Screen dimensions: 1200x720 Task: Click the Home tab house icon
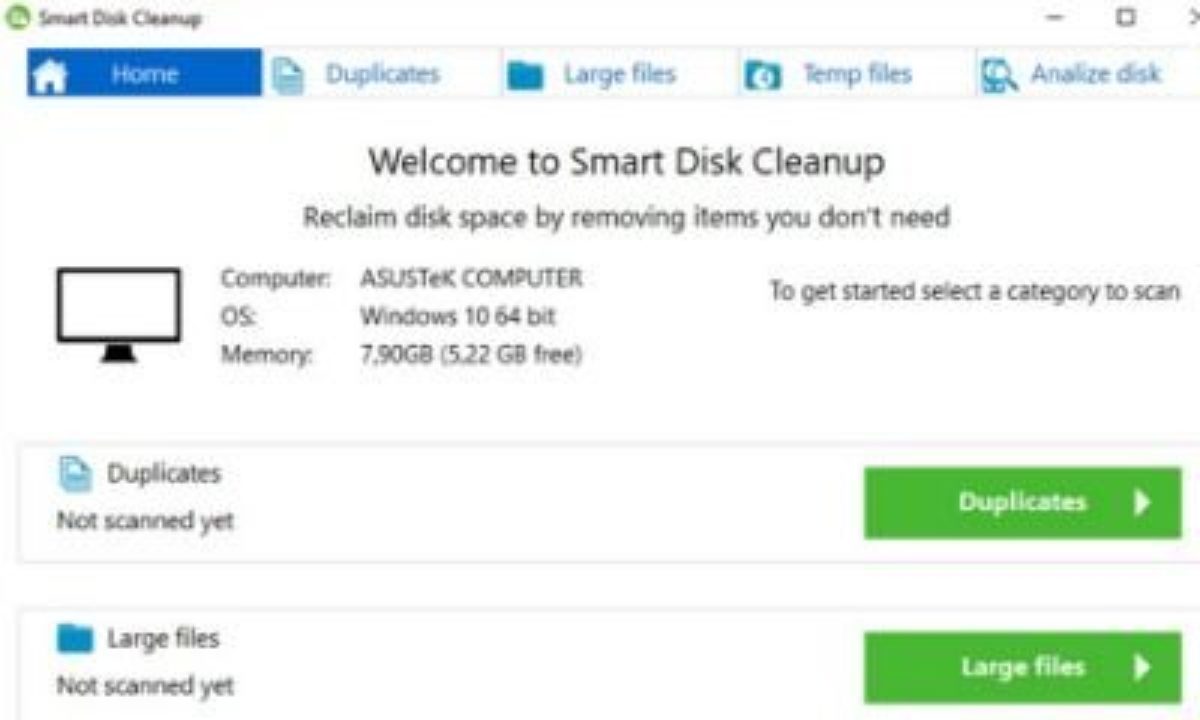coord(50,76)
